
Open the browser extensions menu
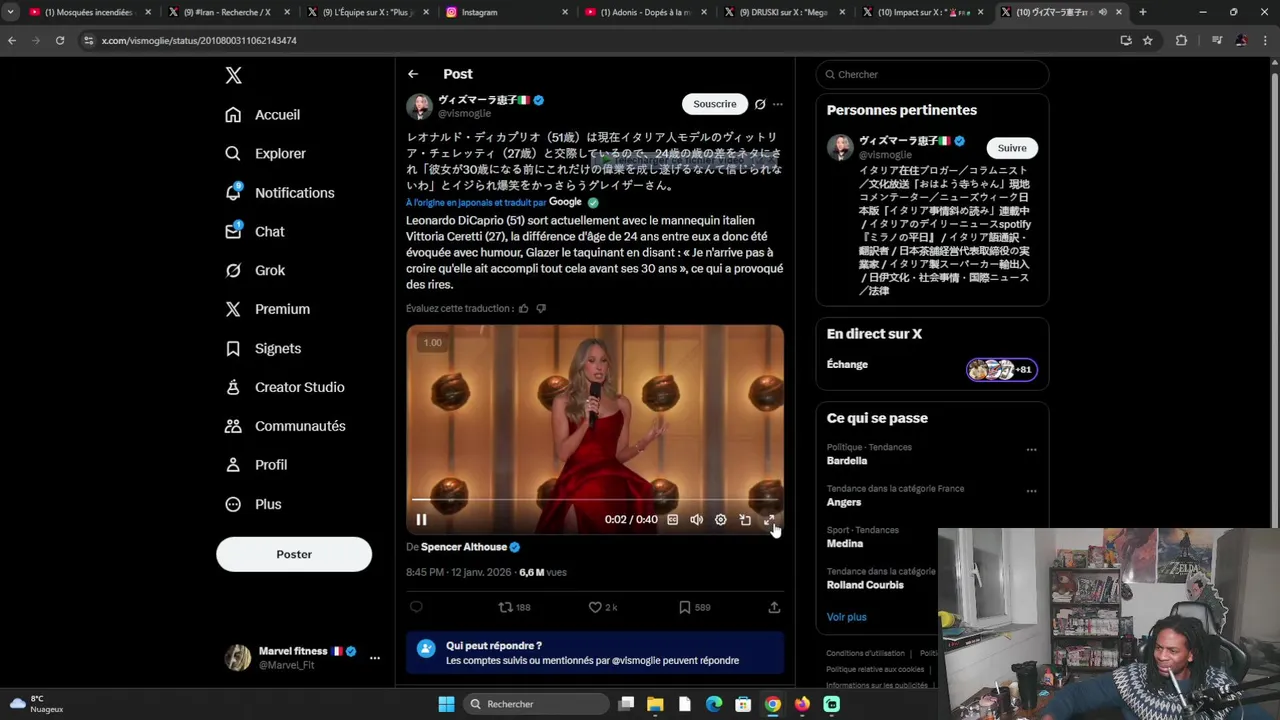point(1181,40)
